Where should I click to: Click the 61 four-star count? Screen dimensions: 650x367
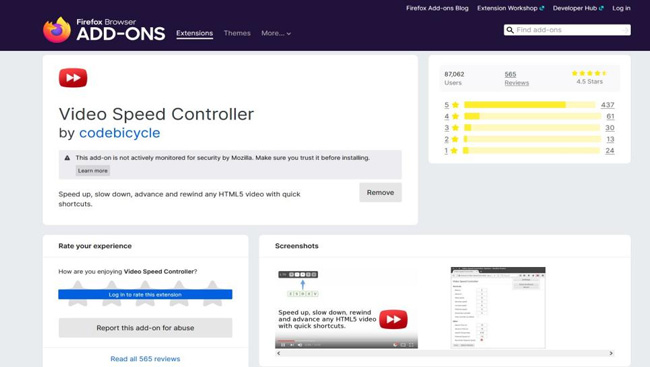[610, 116]
